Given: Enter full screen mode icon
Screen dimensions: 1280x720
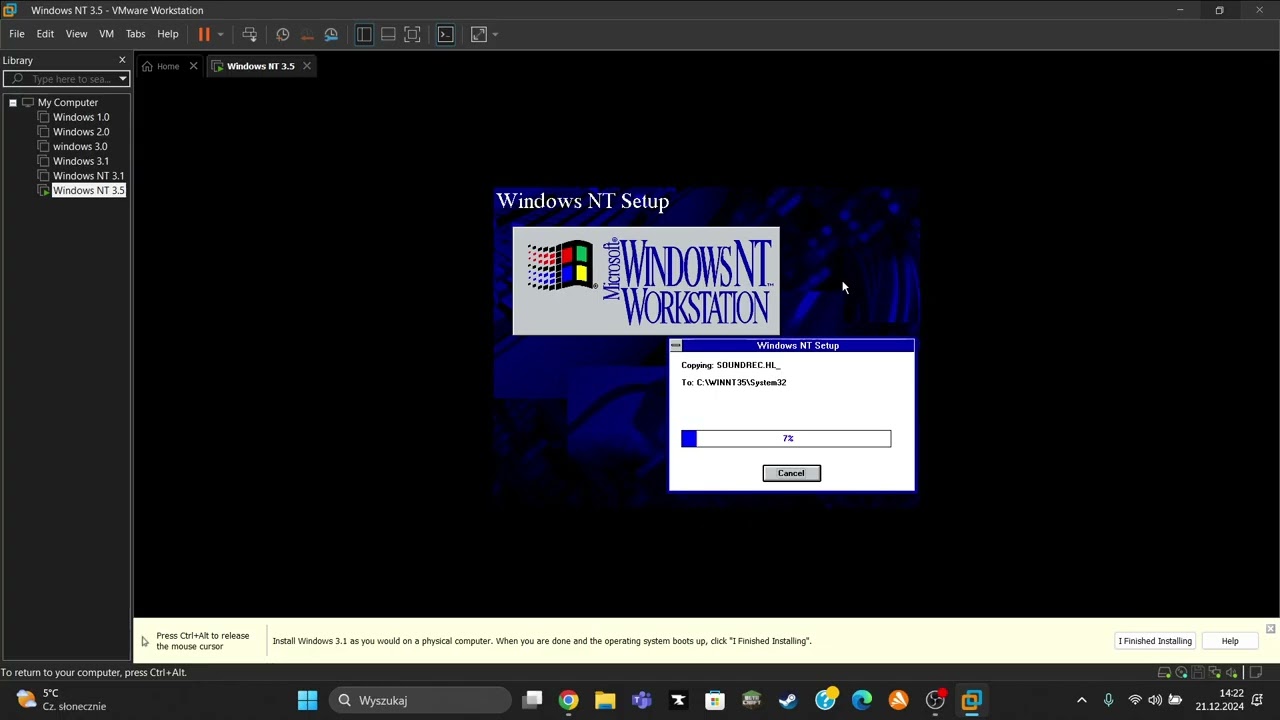Looking at the screenshot, I should click(x=412, y=34).
